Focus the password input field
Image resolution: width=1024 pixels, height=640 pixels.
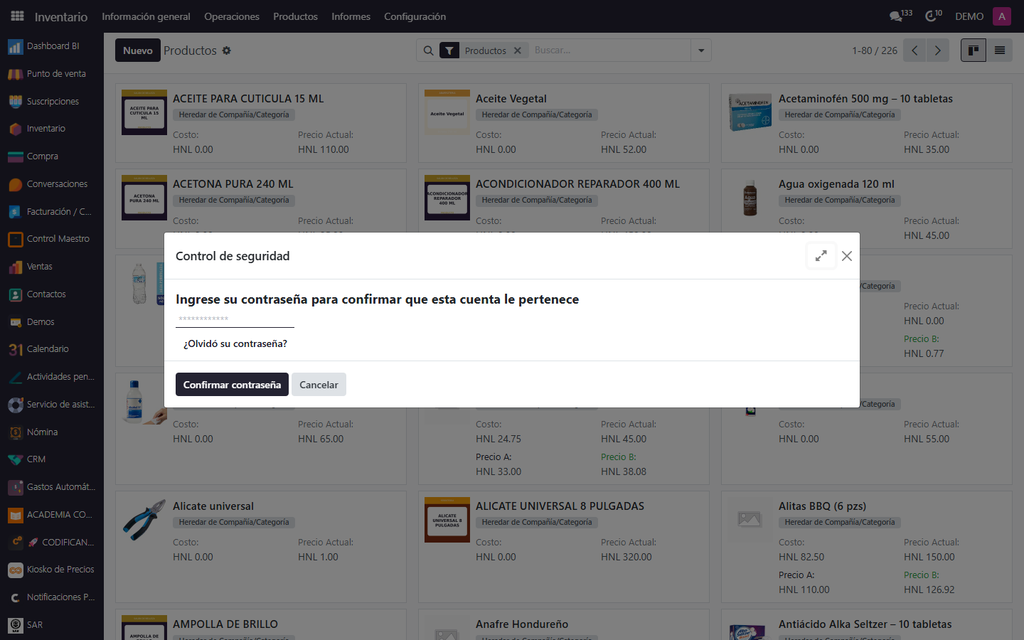[x=235, y=319]
